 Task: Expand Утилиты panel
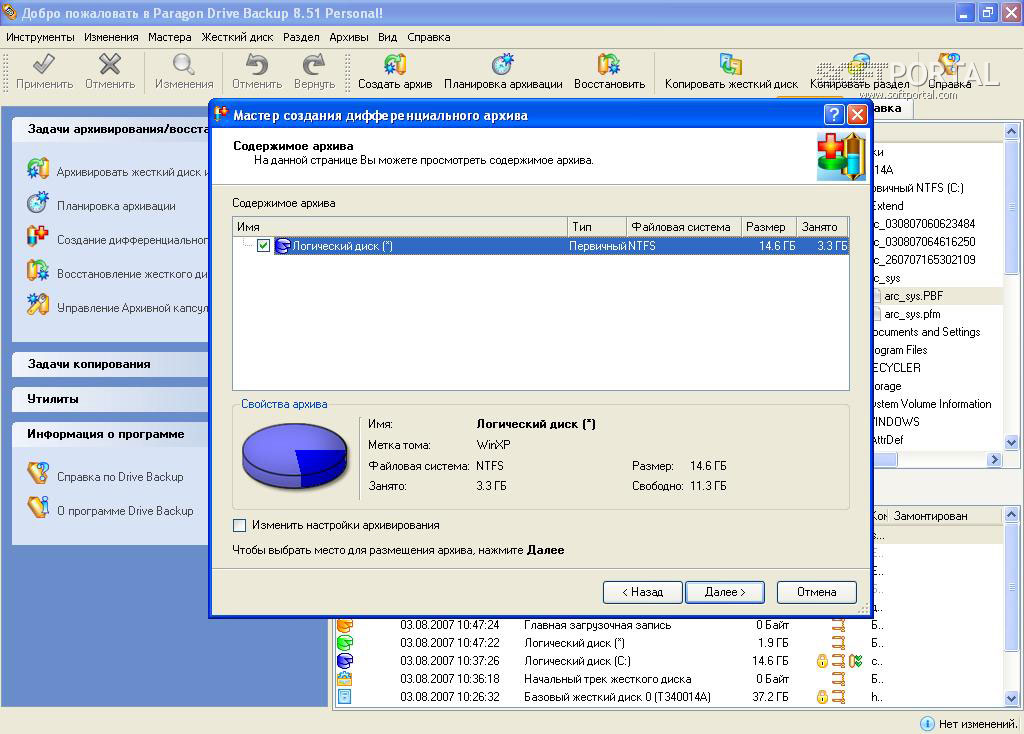click(110, 398)
